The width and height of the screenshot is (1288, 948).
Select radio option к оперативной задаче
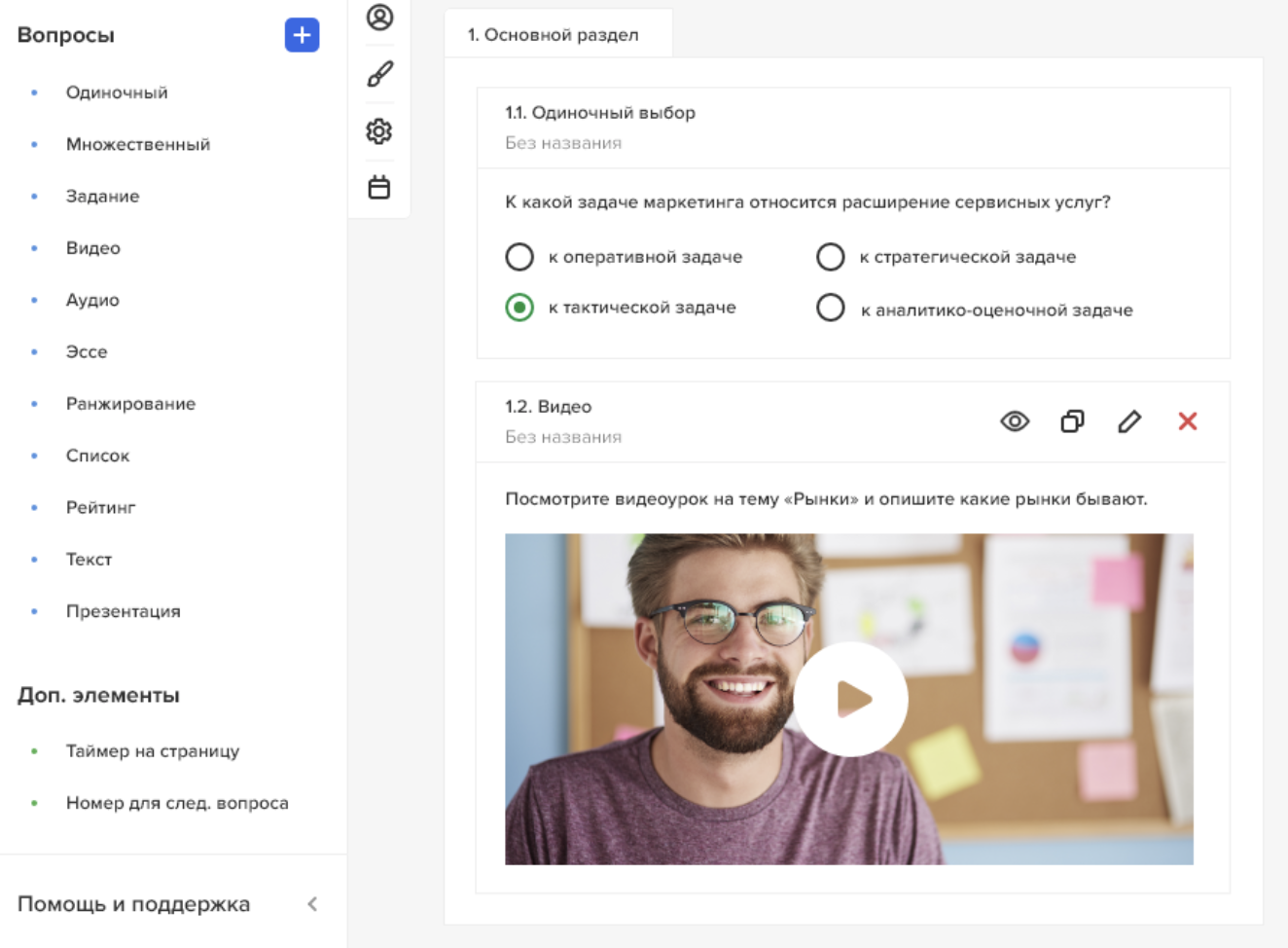(519, 257)
